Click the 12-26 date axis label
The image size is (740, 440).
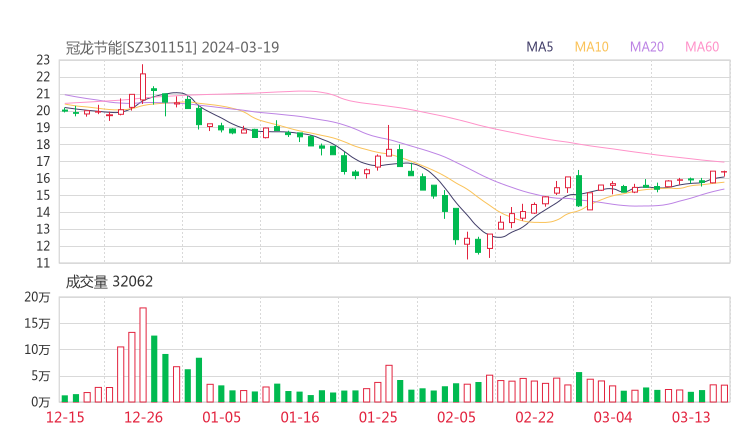click(143, 417)
